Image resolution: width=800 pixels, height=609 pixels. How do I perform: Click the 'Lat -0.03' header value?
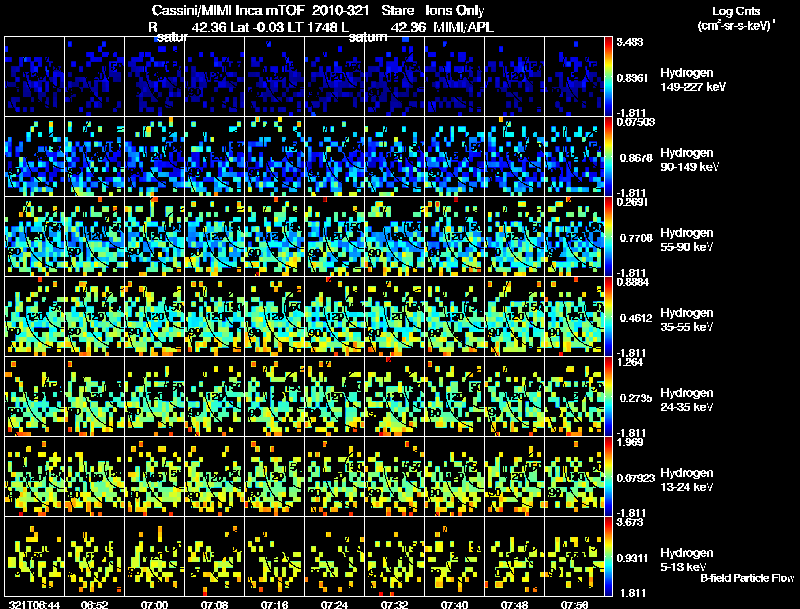pos(257,27)
